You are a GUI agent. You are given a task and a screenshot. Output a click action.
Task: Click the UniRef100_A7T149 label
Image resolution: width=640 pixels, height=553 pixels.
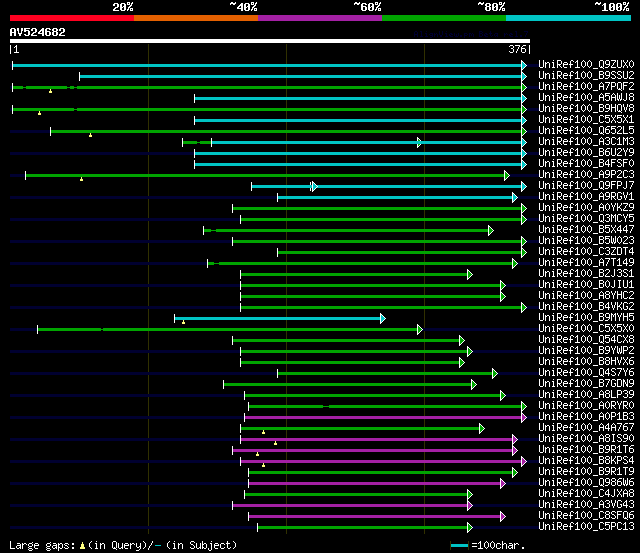[x=586, y=263]
